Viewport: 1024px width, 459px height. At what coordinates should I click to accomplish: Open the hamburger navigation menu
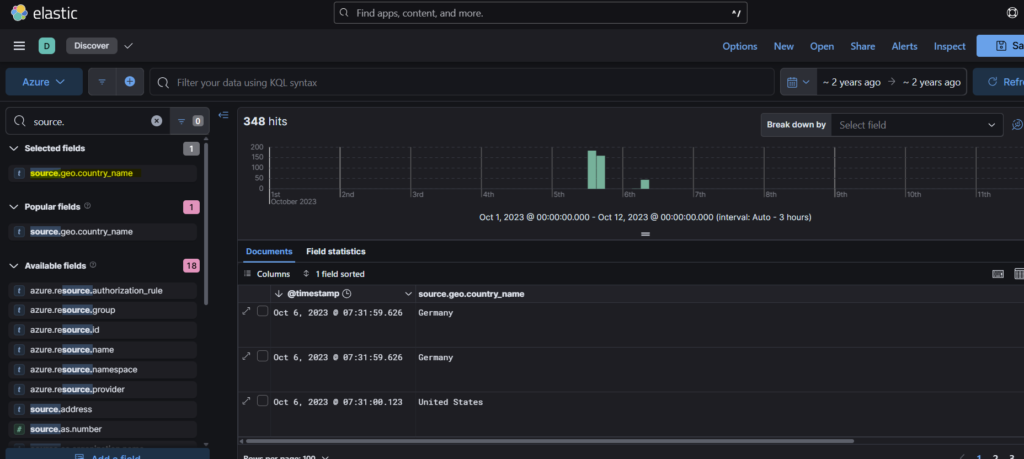click(x=19, y=46)
